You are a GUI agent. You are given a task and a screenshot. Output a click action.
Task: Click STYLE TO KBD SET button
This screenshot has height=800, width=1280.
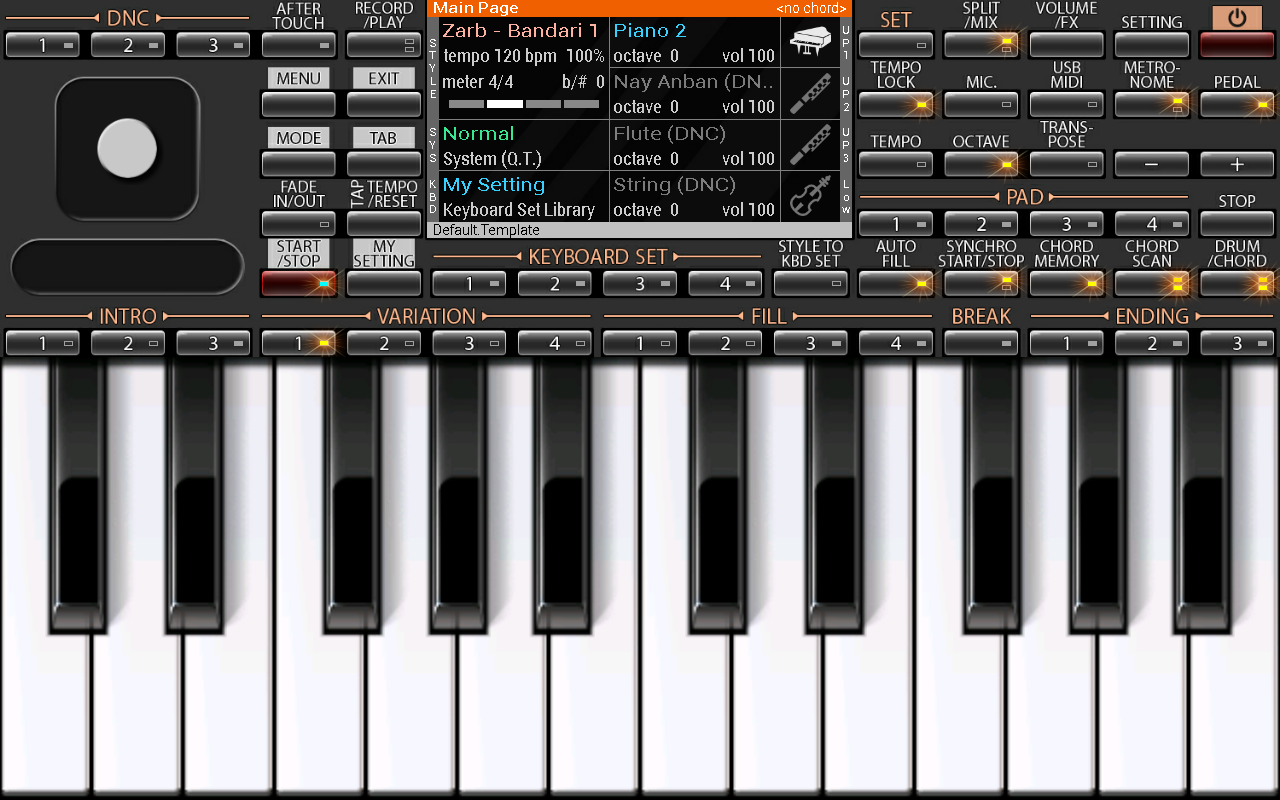[x=811, y=284]
